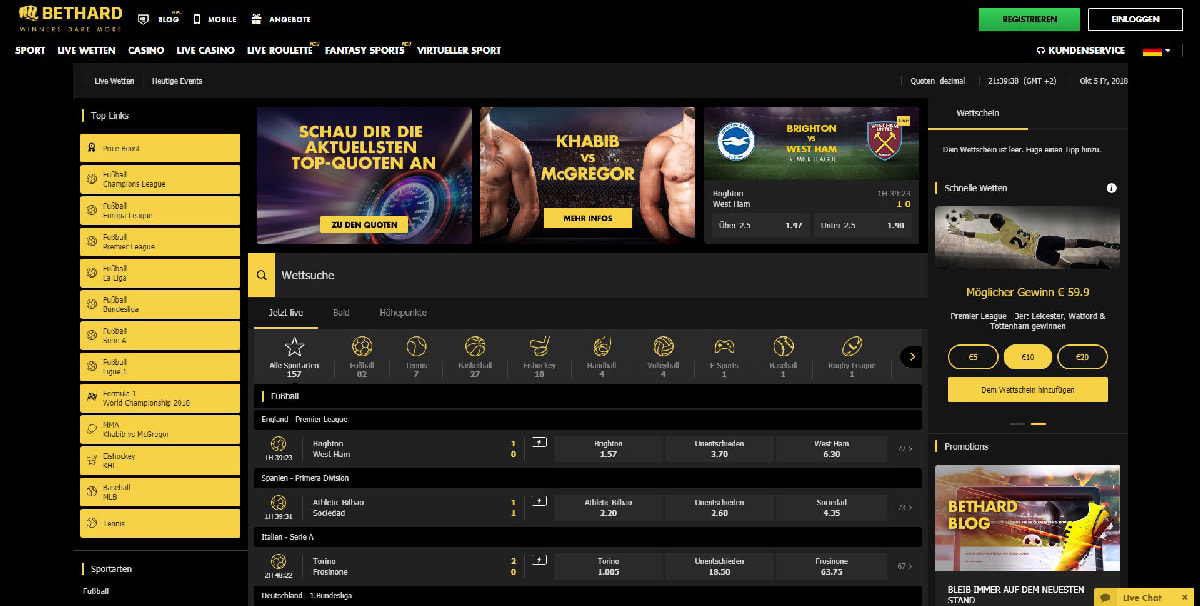Viewport: 1200px width, 606px height.
Task: Click the Wettsuche search magnifier icon
Action: tap(261, 275)
